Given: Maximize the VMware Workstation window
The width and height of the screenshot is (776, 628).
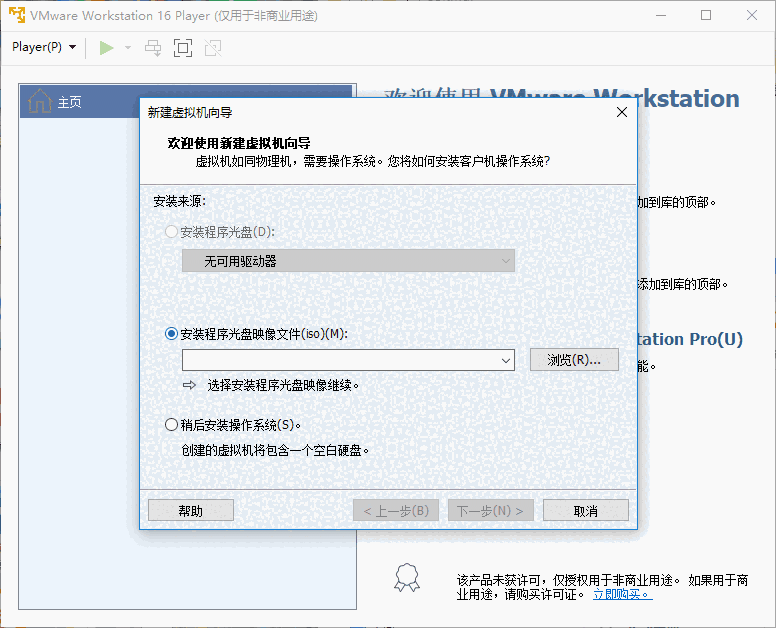Looking at the screenshot, I should (x=706, y=15).
